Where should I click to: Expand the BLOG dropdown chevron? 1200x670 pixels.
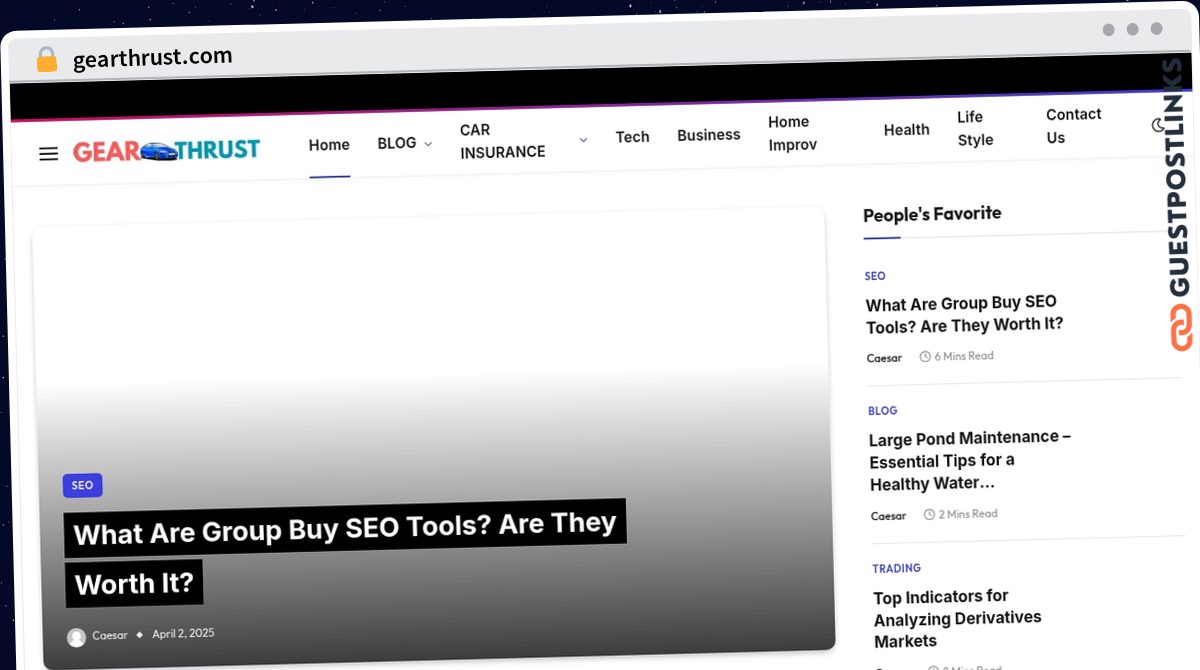coord(428,144)
